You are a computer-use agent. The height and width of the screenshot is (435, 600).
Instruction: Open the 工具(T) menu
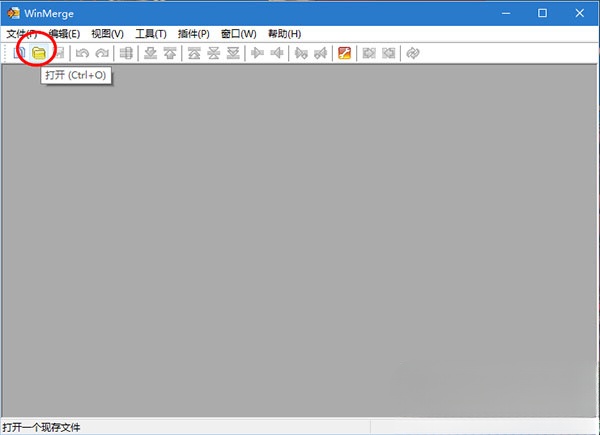(150, 33)
